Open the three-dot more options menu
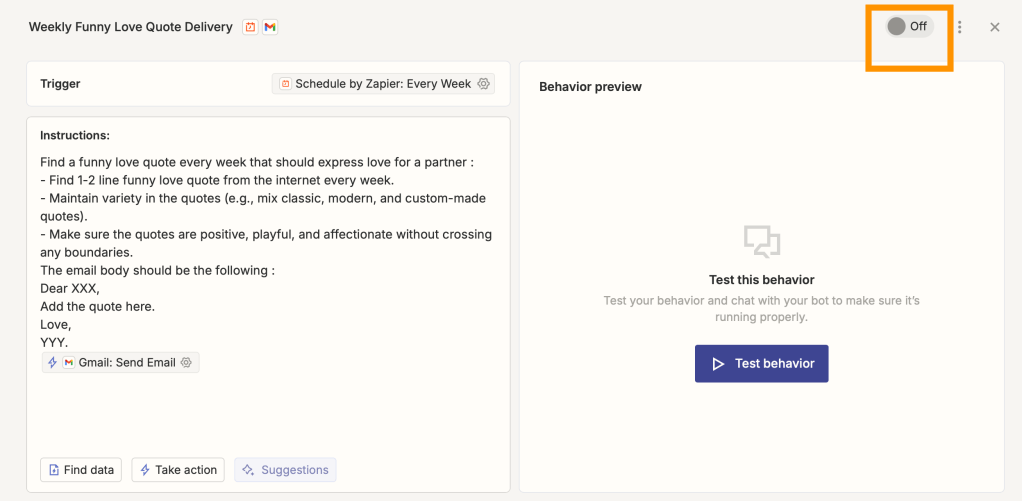Screen dimensions: 1022x501 click(x=960, y=27)
